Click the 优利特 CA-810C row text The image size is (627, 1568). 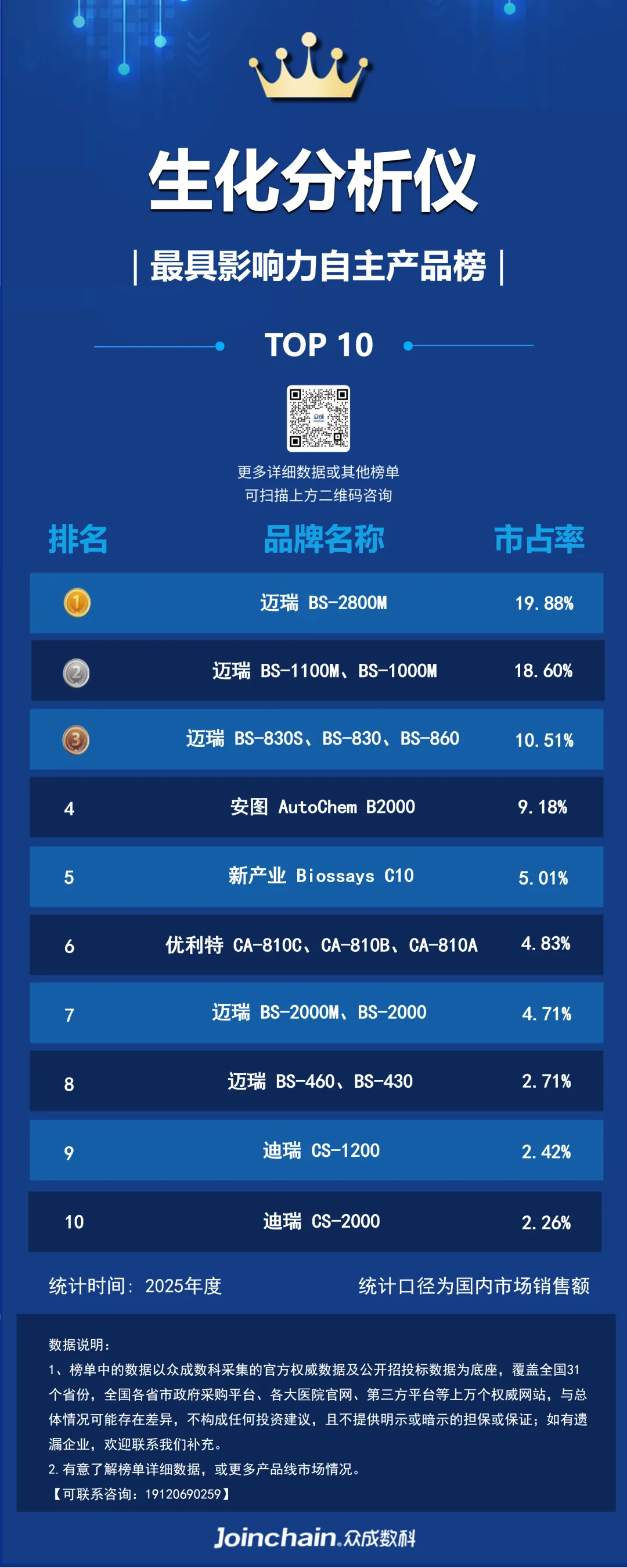(x=322, y=945)
